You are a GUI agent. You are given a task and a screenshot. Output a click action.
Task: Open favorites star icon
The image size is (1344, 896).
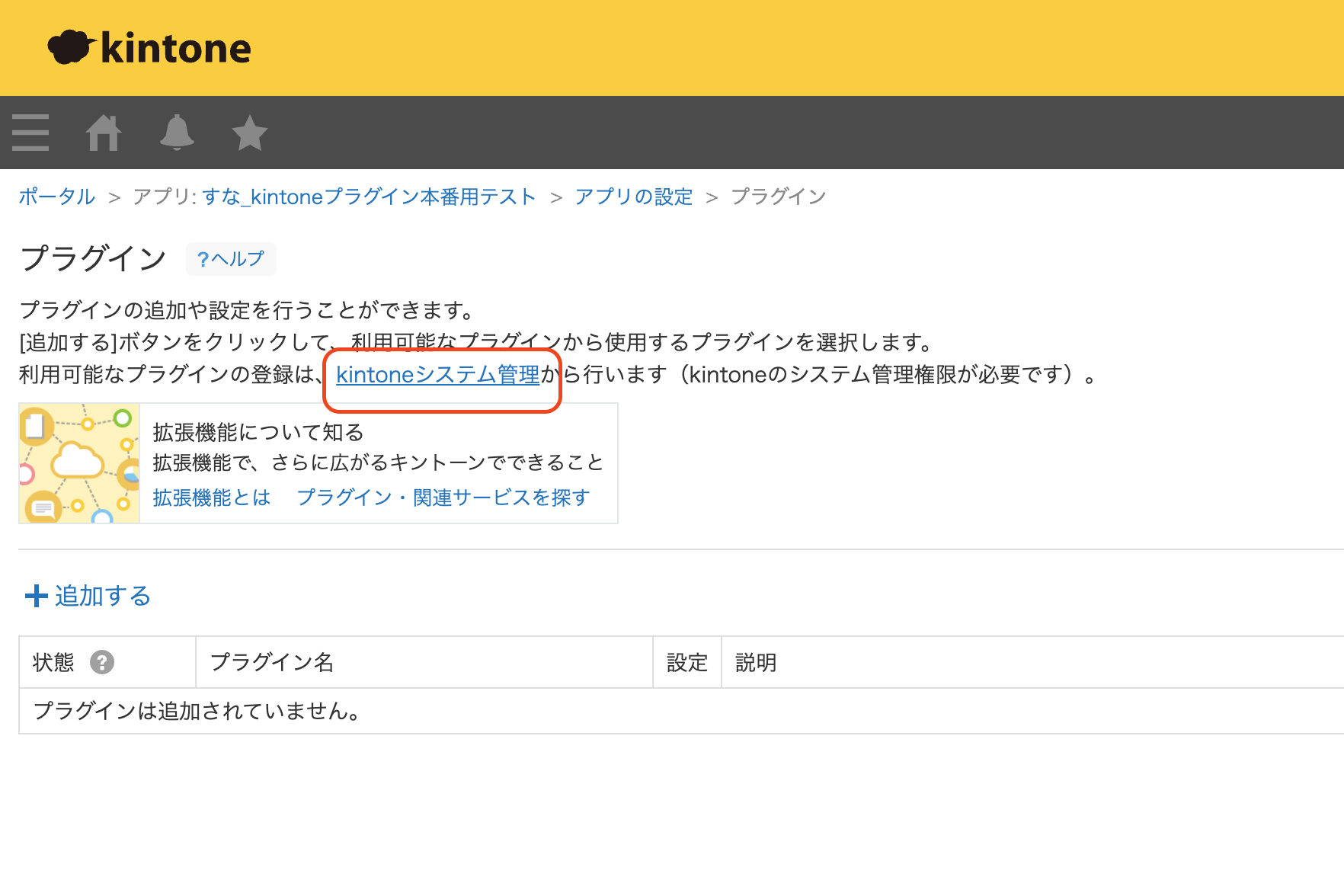(250, 133)
